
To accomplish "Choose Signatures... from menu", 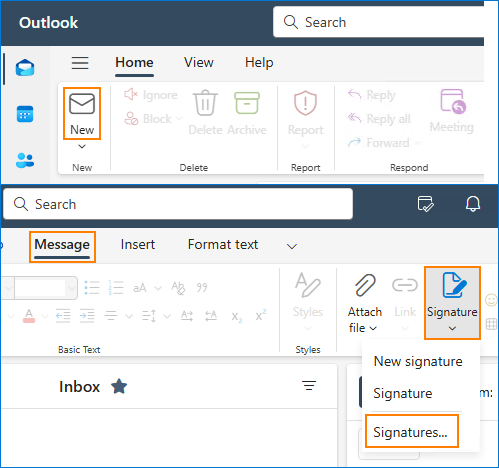I will click(412, 431).
